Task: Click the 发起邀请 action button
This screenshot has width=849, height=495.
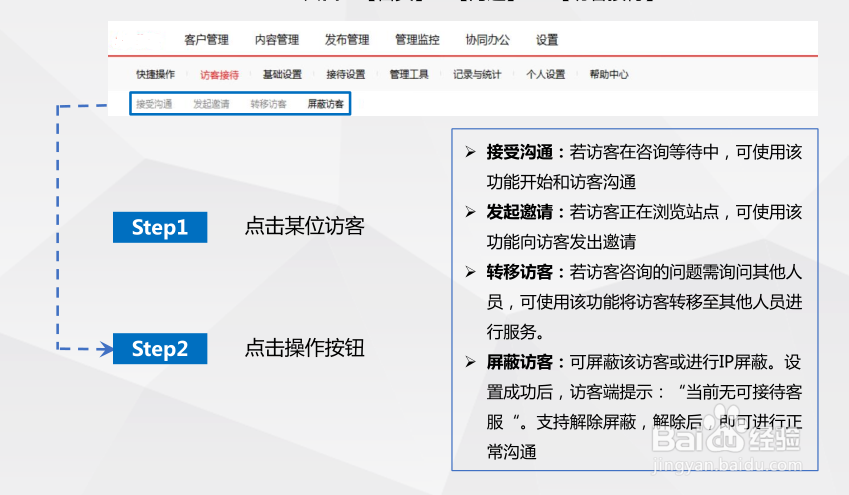Action: [x=211, y=103]
